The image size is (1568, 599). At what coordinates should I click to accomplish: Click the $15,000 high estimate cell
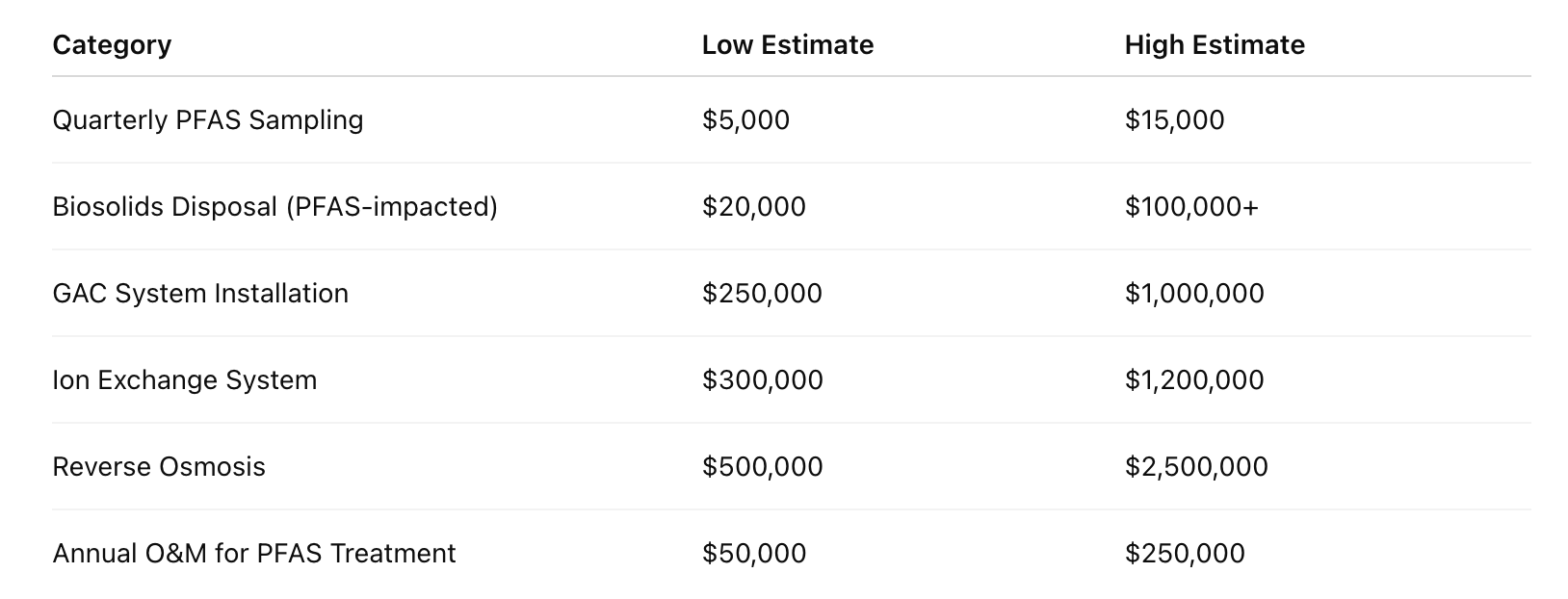click(1174, 119)
